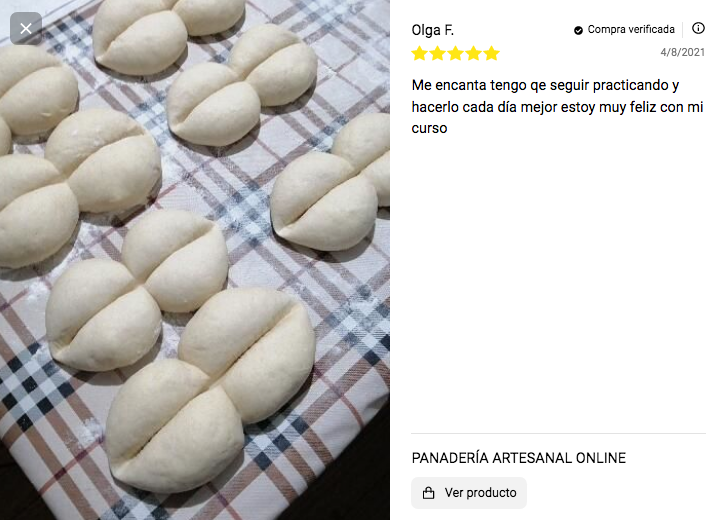724x520 pixels.
Task: Click the review date 4/8/2021
Action: click(682, 52)
